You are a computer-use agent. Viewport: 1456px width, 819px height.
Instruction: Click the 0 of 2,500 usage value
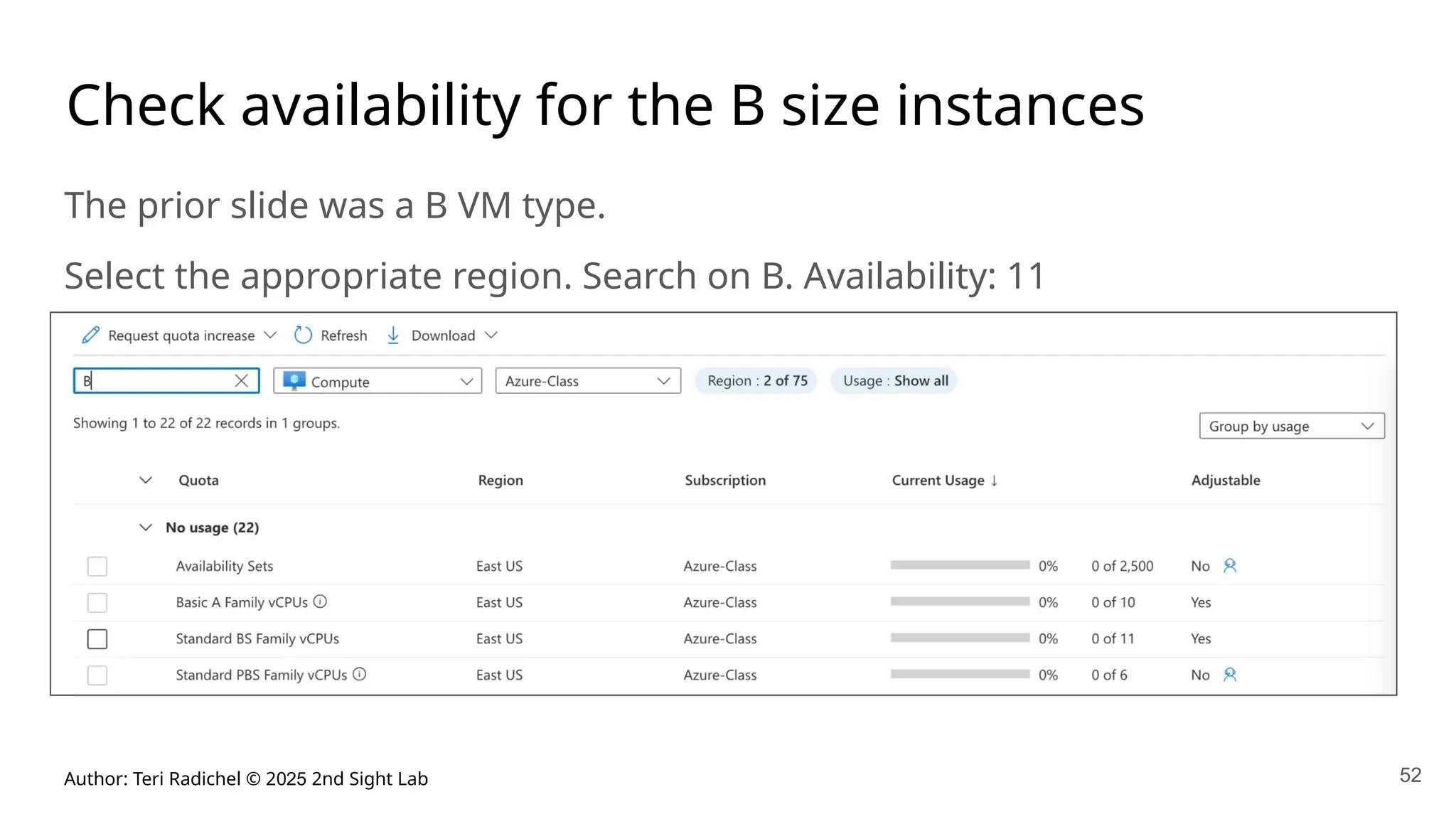(1123, 567)
